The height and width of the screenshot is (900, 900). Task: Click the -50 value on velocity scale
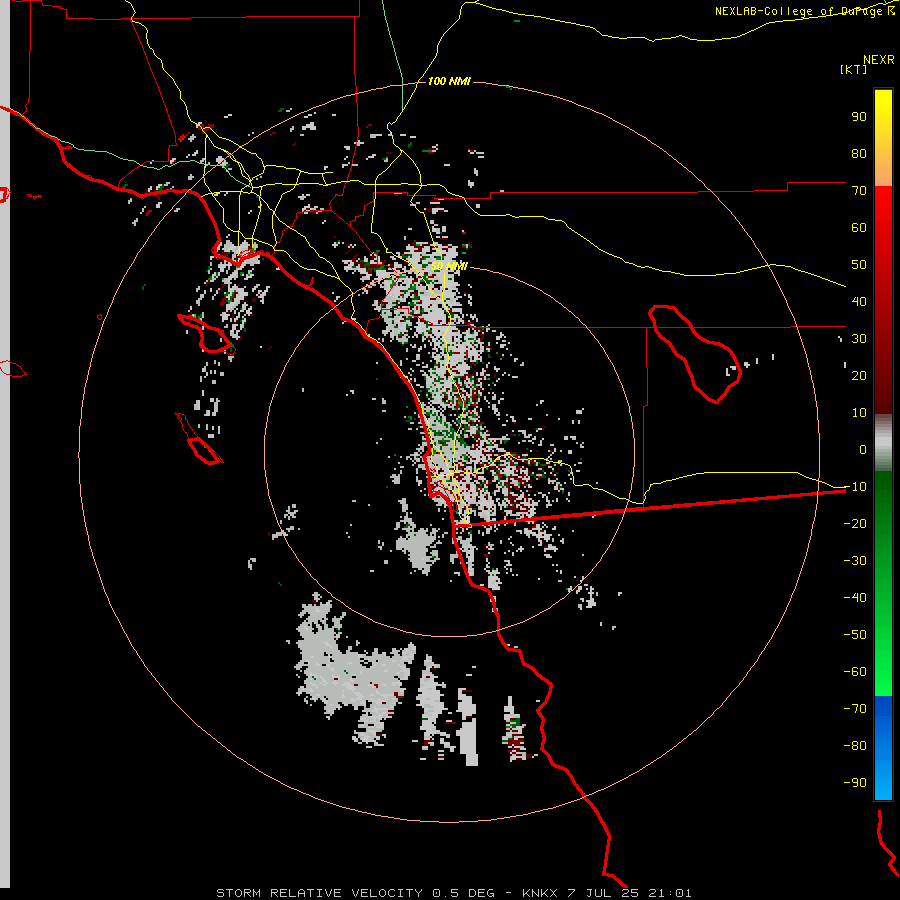point(855,634)
